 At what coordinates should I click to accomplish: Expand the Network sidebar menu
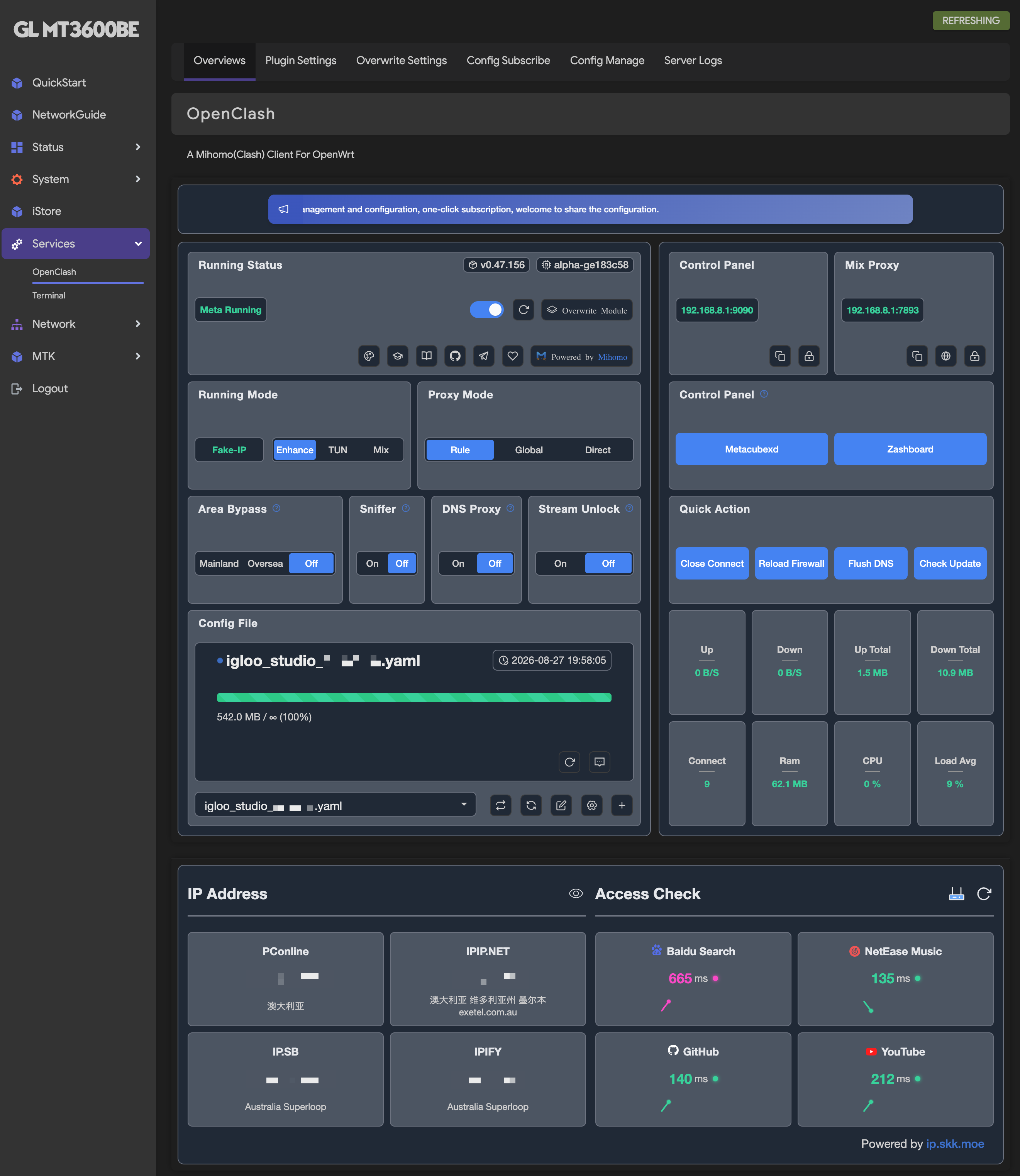pos(76,324)
